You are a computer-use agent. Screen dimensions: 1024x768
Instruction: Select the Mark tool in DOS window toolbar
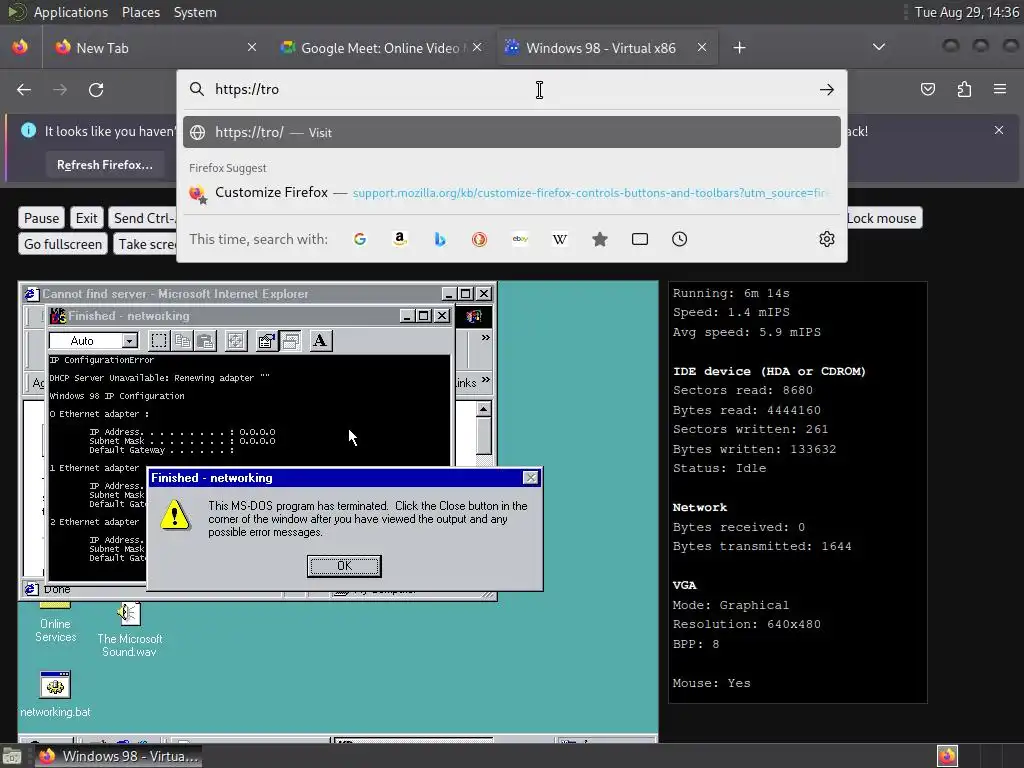(x=159, y=340)
